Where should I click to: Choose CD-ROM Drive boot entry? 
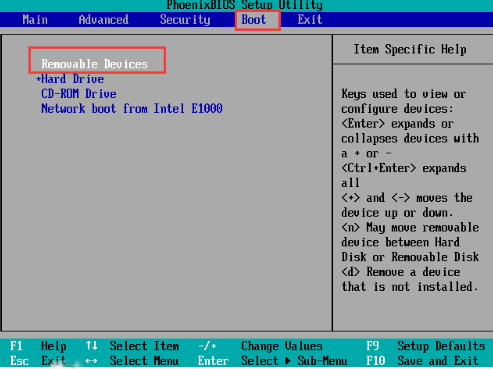click(x=79, y=94)
